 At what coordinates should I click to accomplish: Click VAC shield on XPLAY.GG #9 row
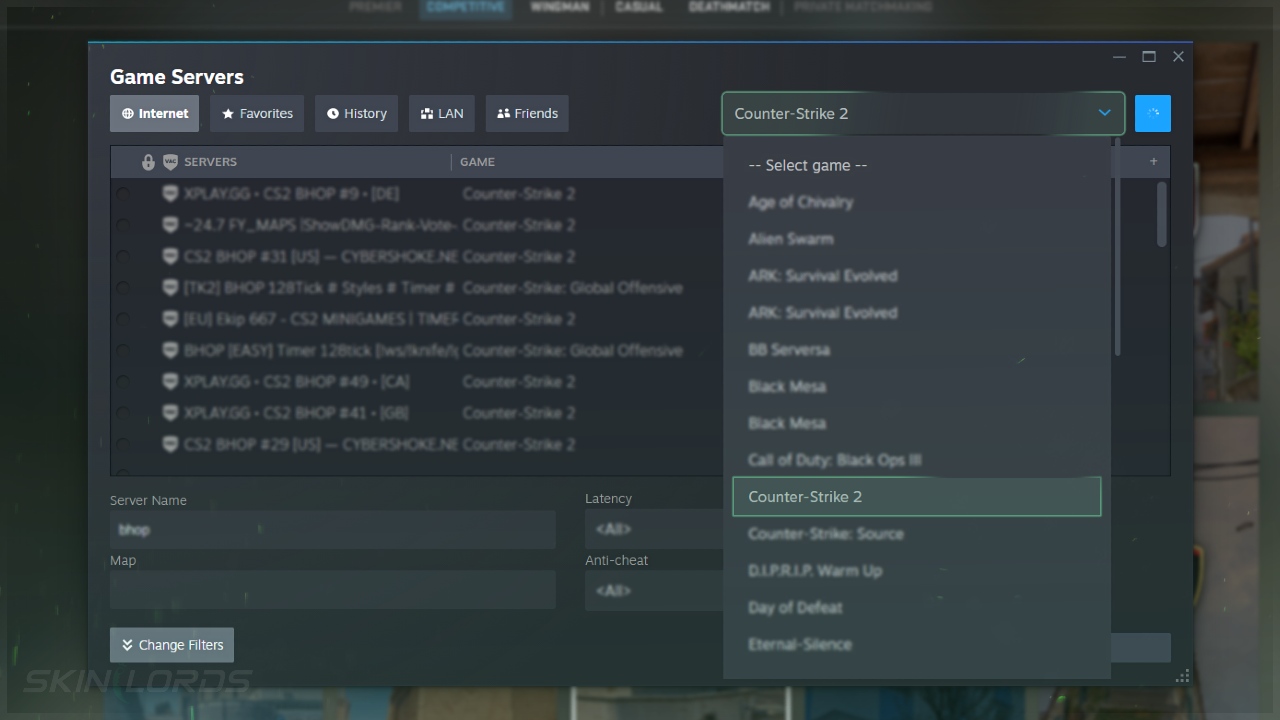(x=170, y=194)
